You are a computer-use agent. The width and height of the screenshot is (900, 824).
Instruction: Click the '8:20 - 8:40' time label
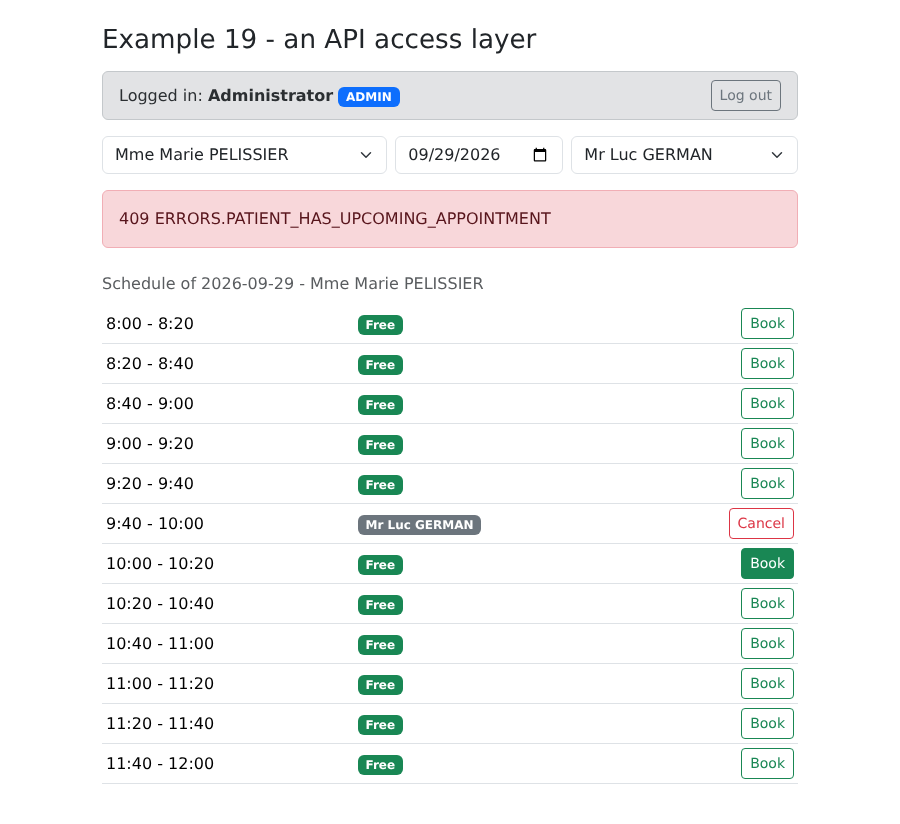(150, 364)
